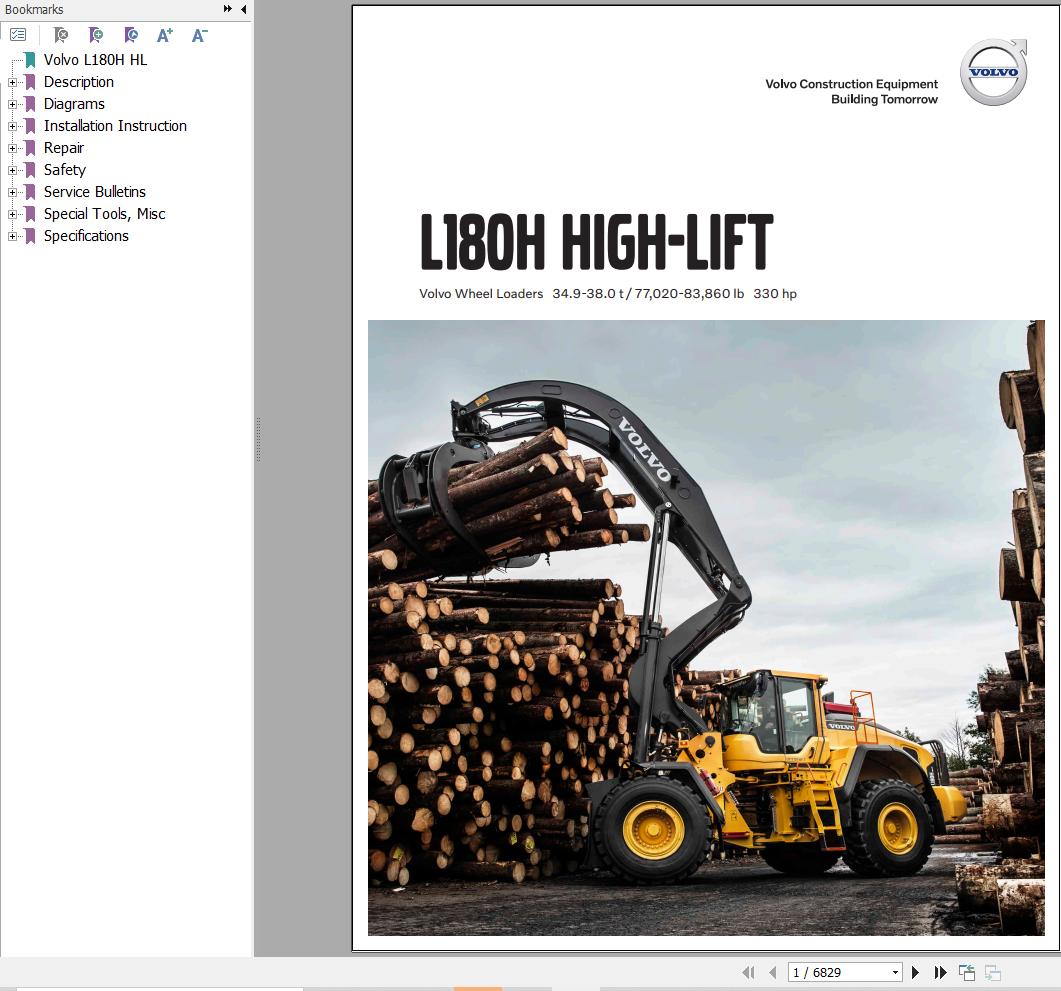1061x991 pixels.
Task: Click the wheel loader cover photo
Action: (x=706, y=628)
